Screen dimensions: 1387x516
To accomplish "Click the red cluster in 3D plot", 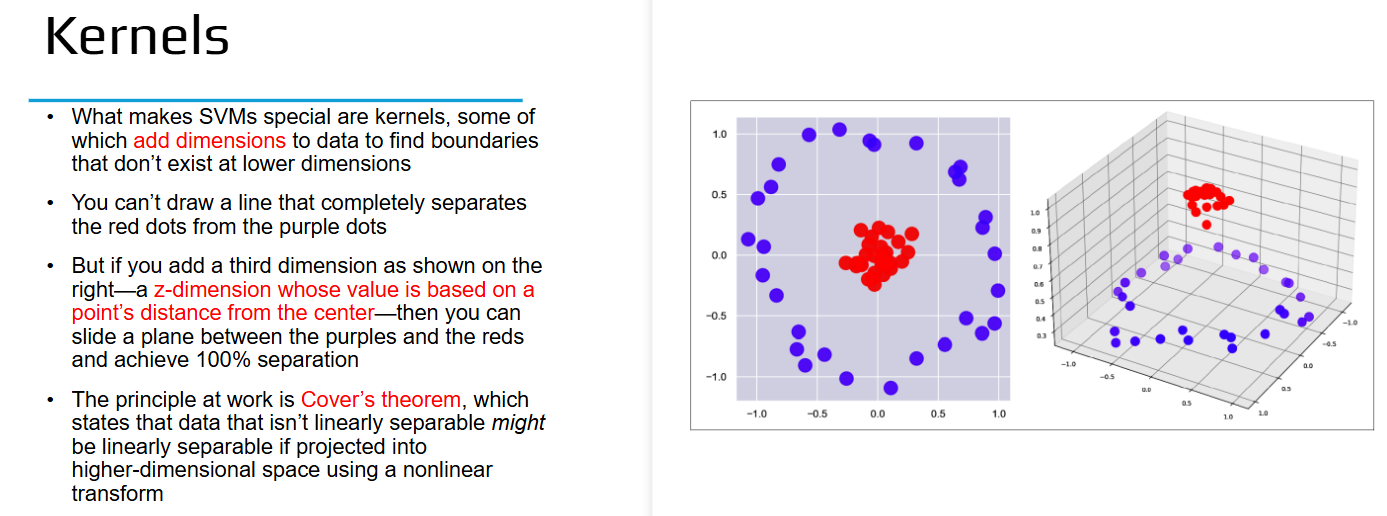I will 1206,198.
